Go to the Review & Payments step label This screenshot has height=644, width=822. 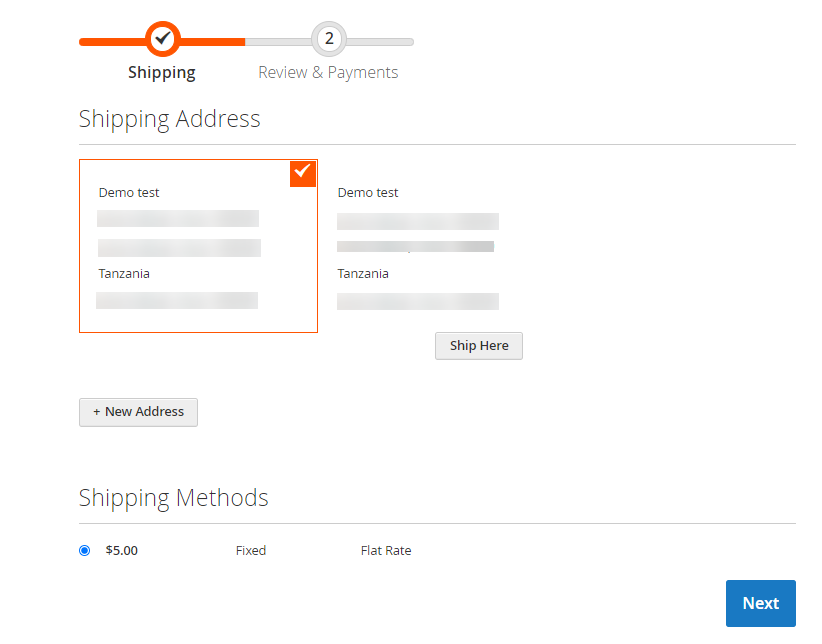coord(328,72)
